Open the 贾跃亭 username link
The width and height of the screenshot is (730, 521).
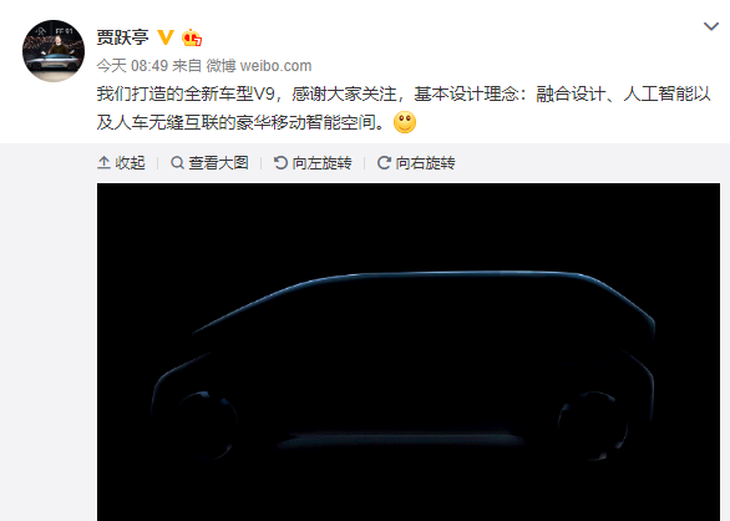[122, 37]
